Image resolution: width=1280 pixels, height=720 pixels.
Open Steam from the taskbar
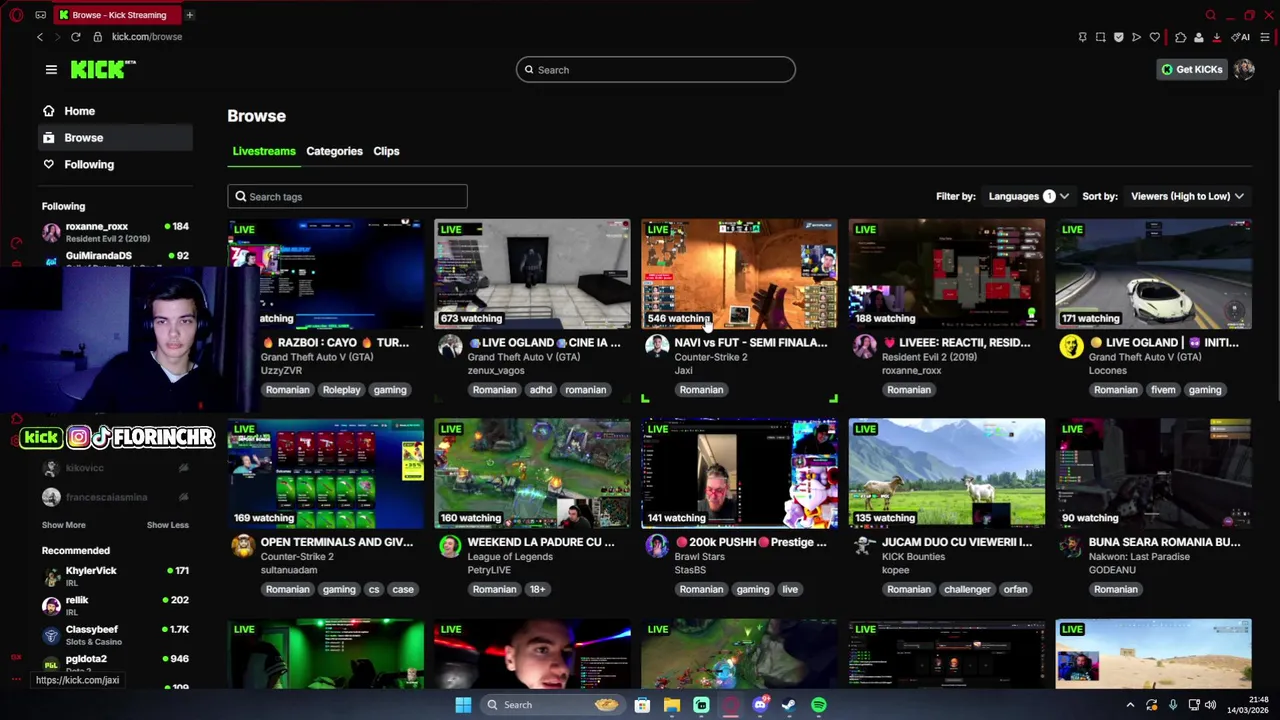click(789, 705)
